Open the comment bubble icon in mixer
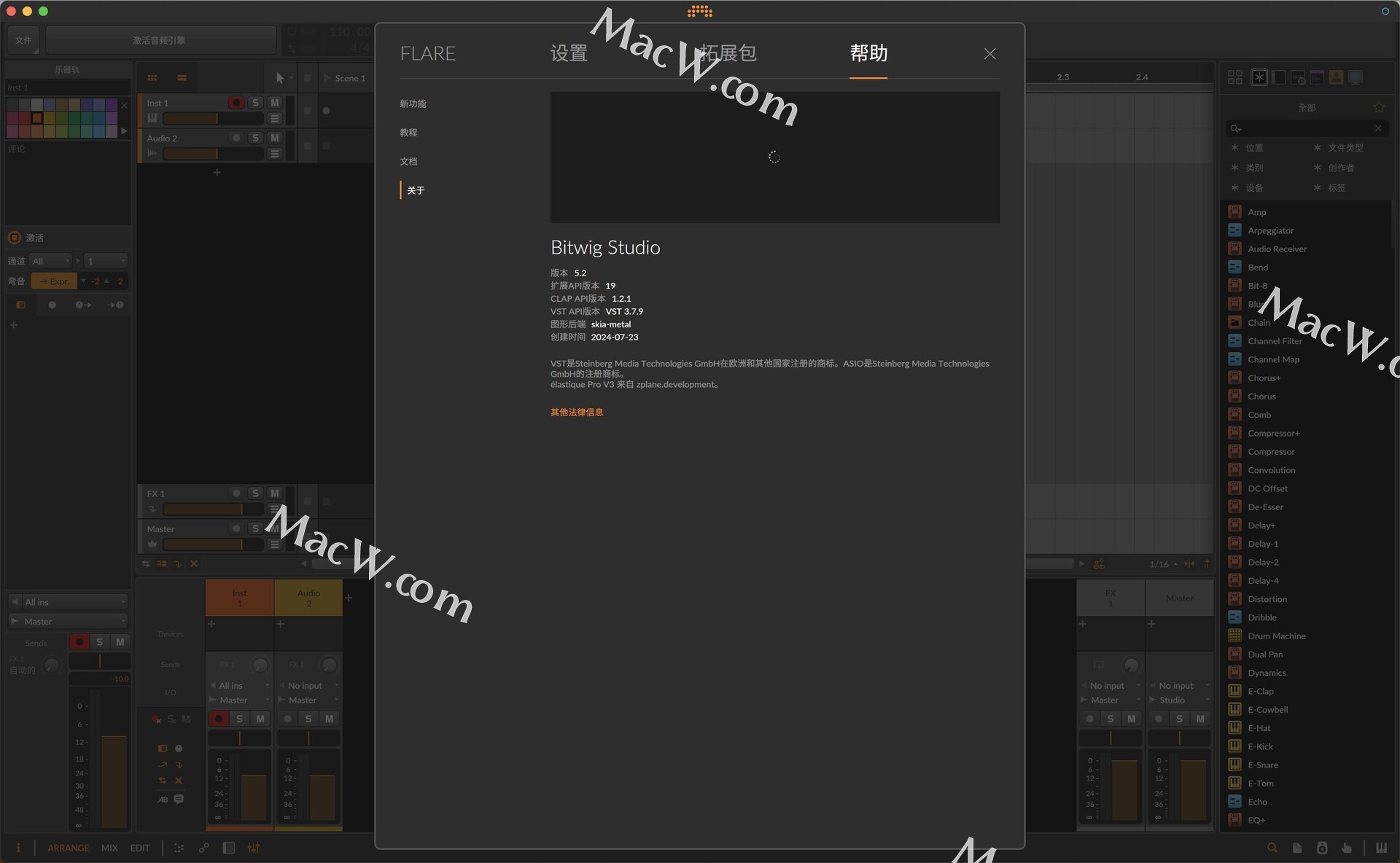Image resolution: width=1400 pixels, height=863 pixels. point(179,799)
